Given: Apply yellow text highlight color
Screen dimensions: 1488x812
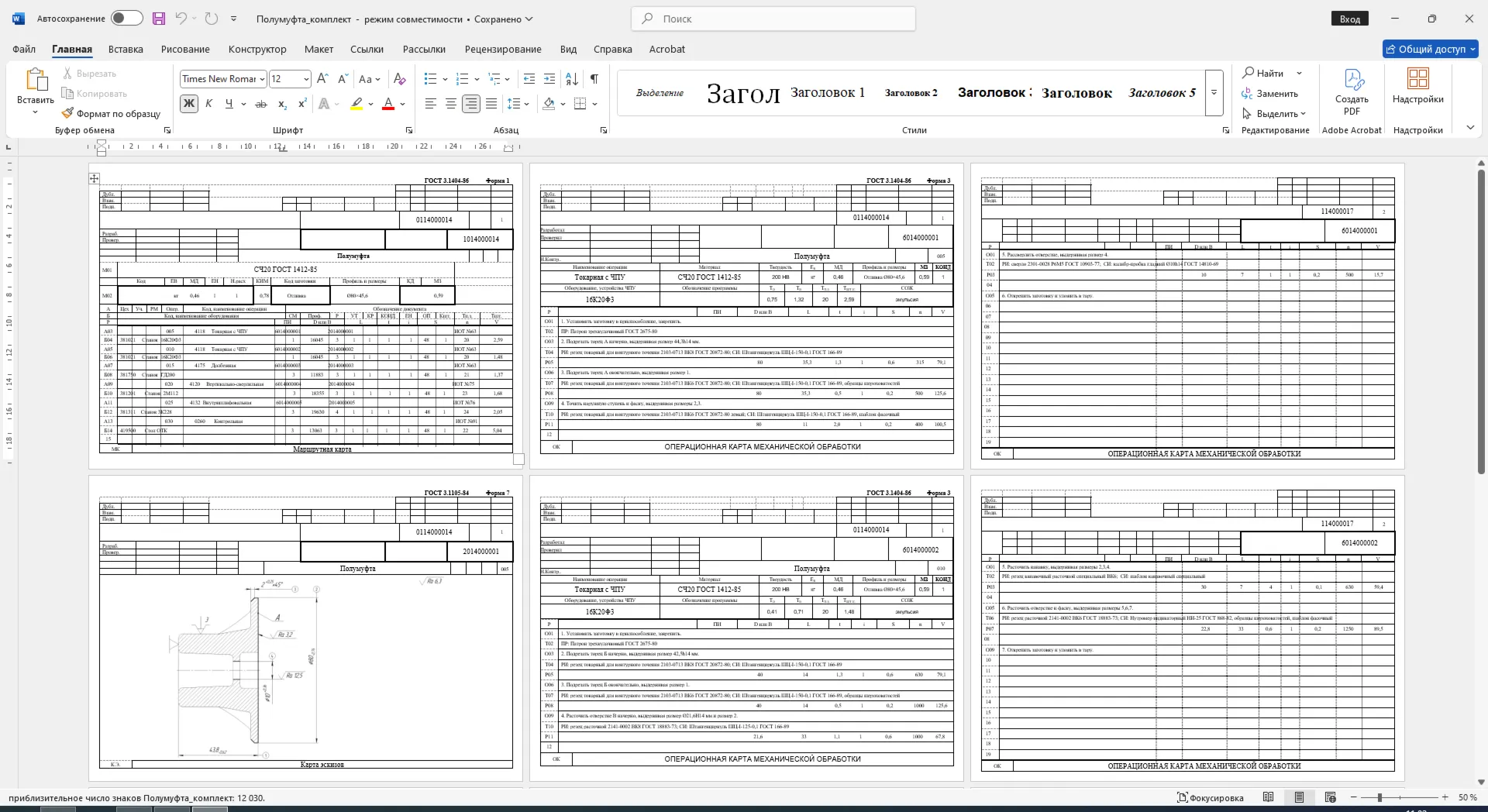Looking at the screenshot, I should (356, 104).
